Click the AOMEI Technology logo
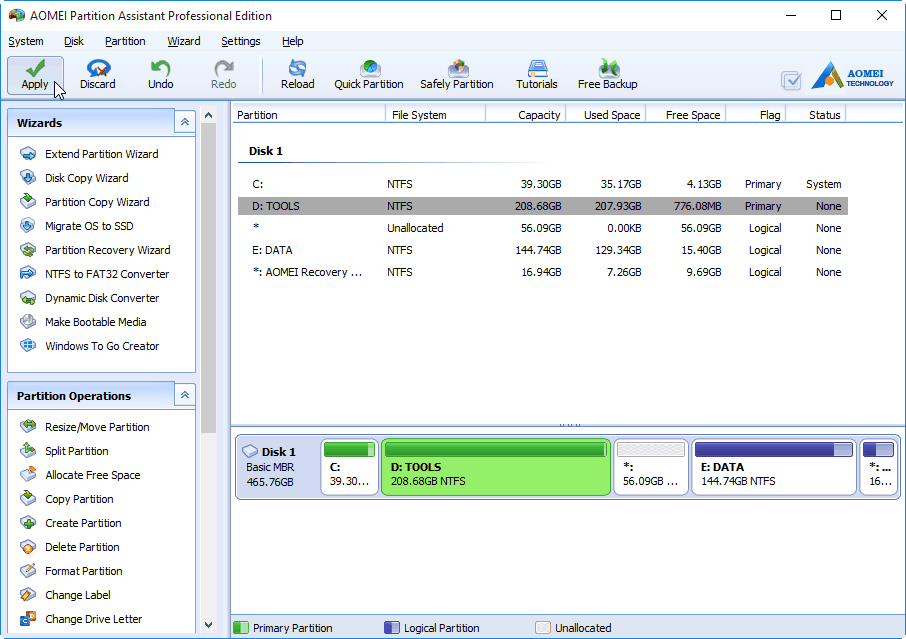 [852, 76]
